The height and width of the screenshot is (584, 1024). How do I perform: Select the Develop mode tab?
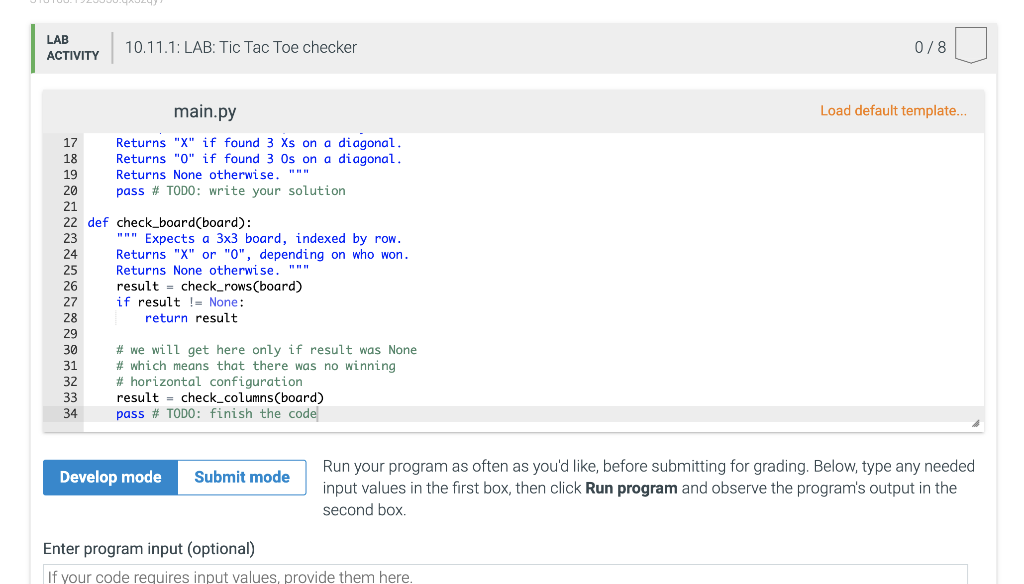(x=110, y=477)
